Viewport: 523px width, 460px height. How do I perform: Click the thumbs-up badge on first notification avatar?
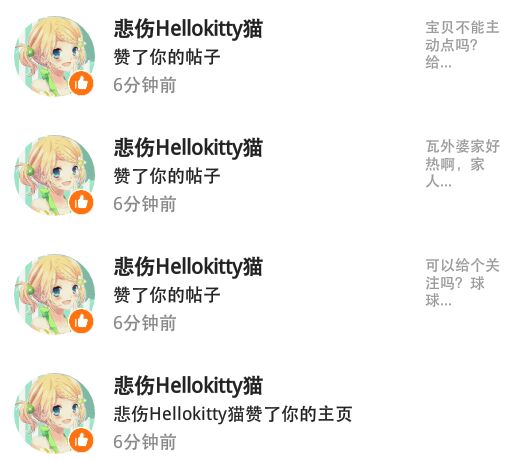click(x=81, y=83)
